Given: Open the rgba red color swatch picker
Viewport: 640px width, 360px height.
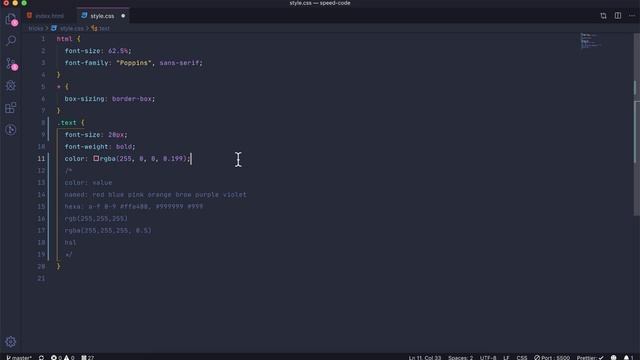Looking at the screenshot, I should pos(96,158).
